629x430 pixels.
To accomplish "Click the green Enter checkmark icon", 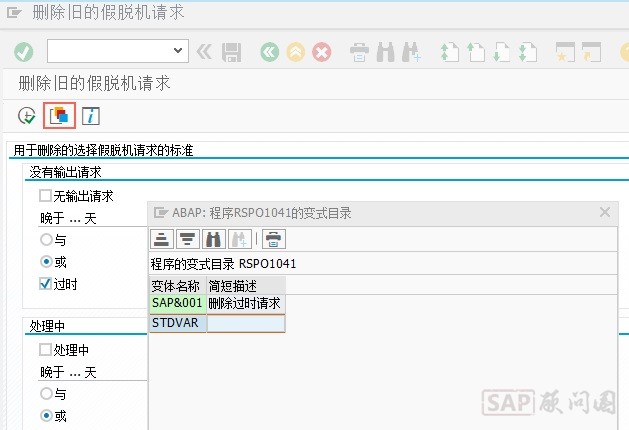I will pyautogui.click(x=24, y=52).
